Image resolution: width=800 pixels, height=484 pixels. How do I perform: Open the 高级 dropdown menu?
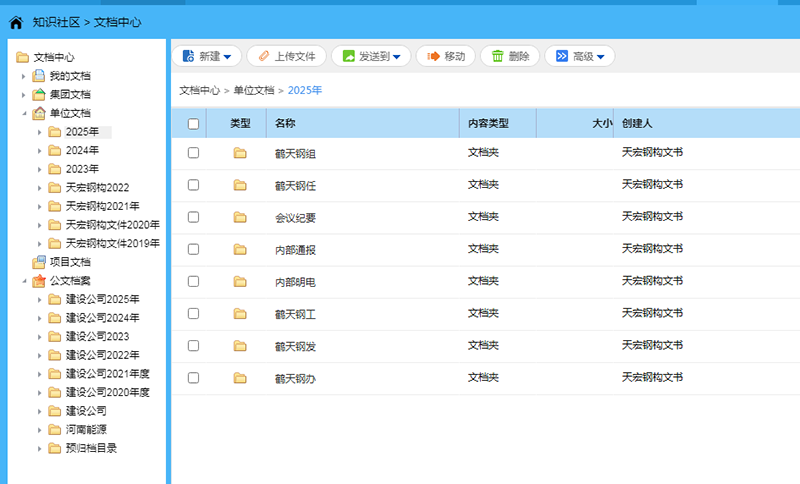pyautogui.click(x=580, y=57)
